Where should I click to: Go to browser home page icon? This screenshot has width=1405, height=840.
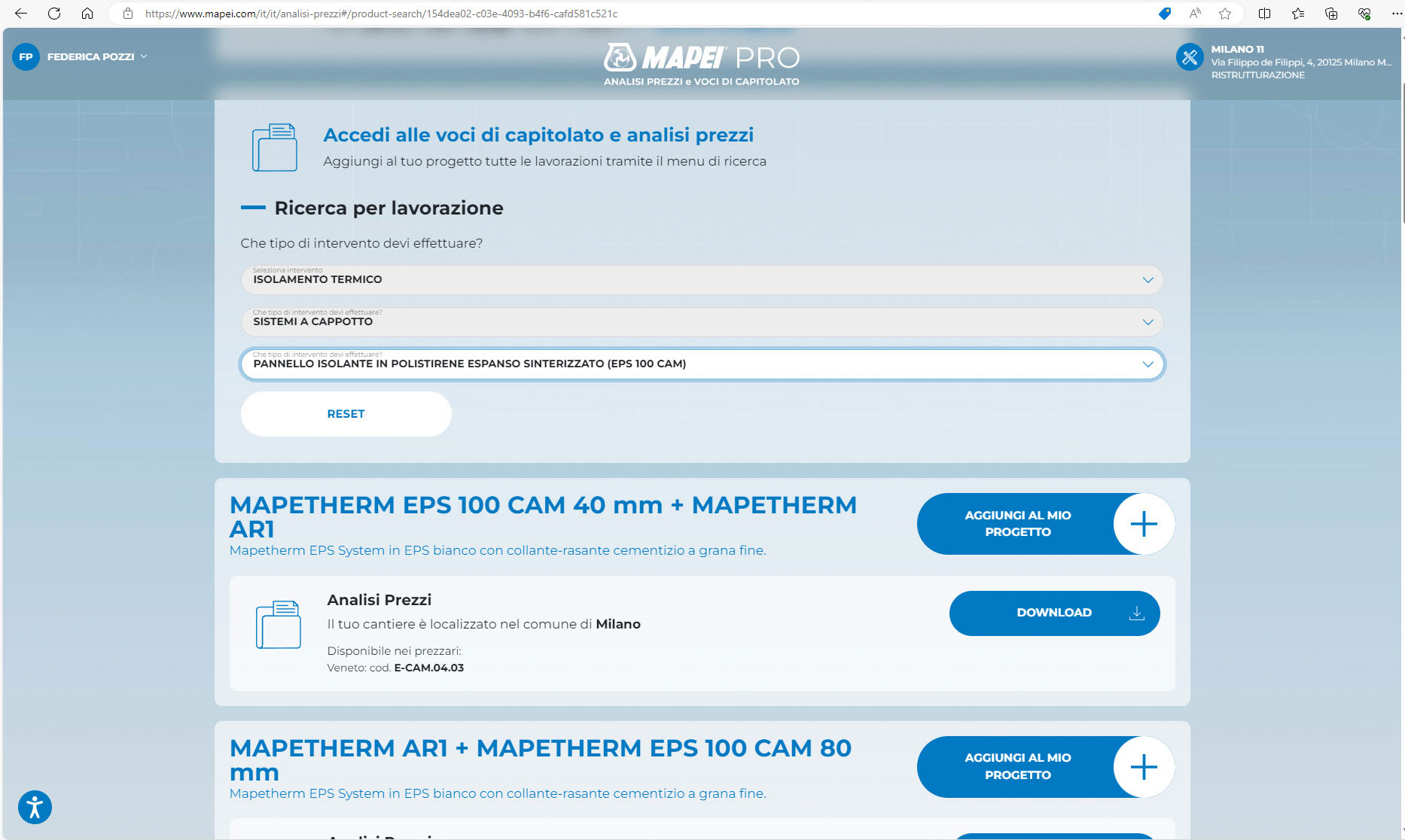(x=87, y=14)
